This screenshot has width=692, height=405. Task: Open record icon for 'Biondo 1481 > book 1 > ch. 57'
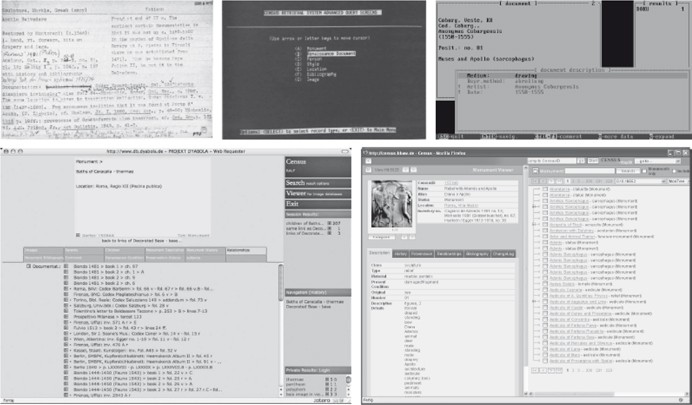point(66,266)
